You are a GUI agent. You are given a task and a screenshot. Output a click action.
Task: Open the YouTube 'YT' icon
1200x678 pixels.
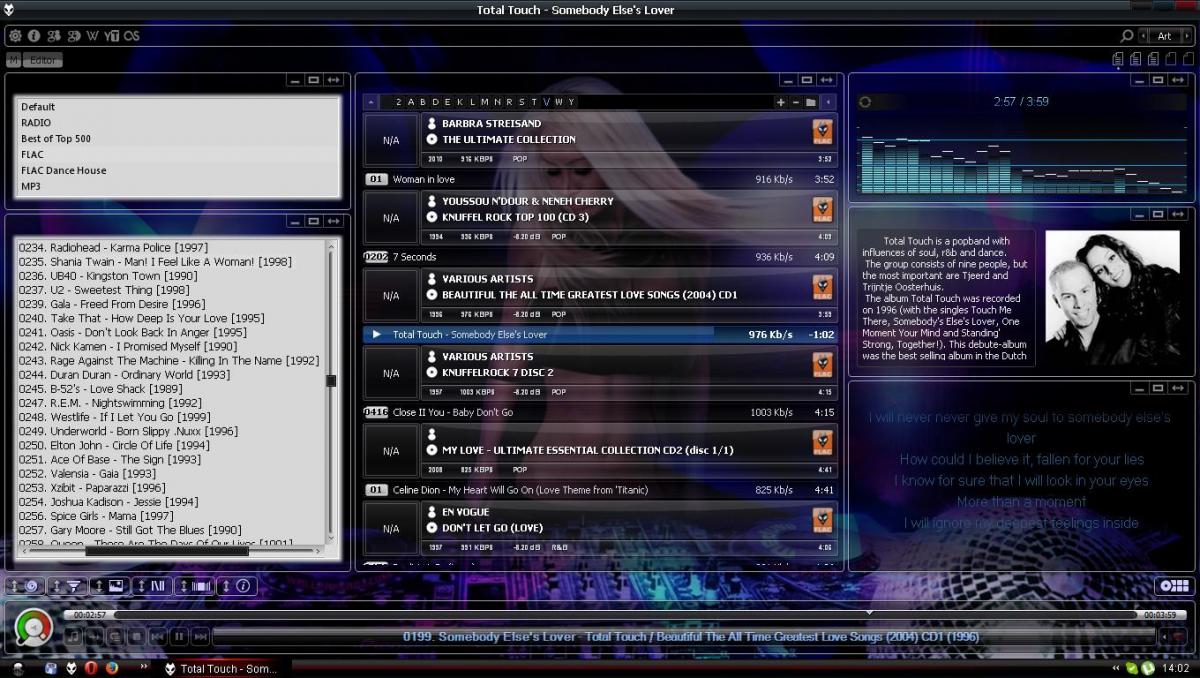pos(112,36)
